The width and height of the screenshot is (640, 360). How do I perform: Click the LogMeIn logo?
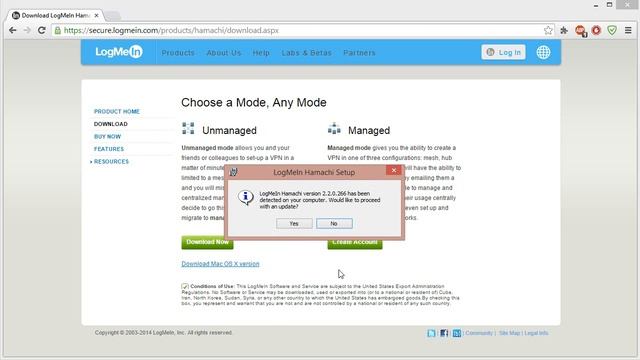pyautogui.click(x=119, y=52)
